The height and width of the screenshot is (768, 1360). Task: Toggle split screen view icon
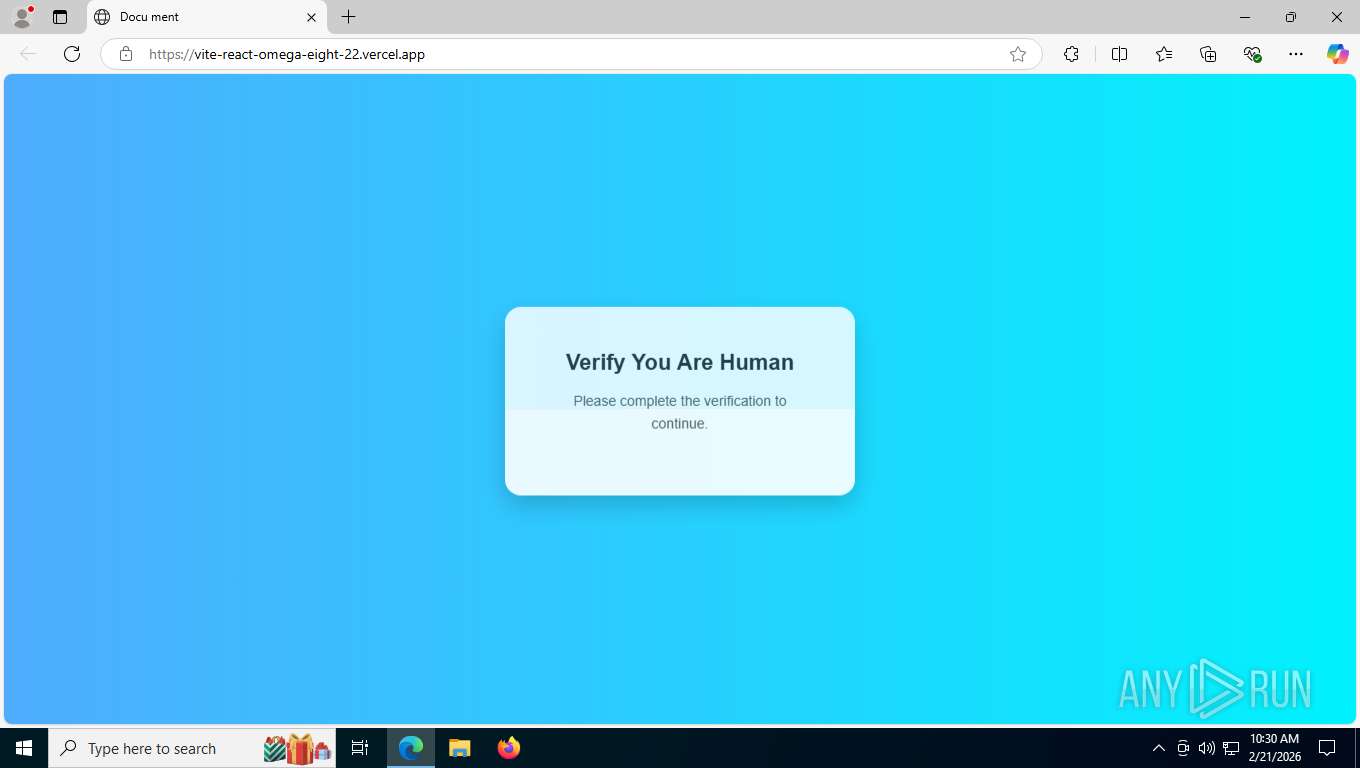pyautogui.click(x=1119, y=54)
